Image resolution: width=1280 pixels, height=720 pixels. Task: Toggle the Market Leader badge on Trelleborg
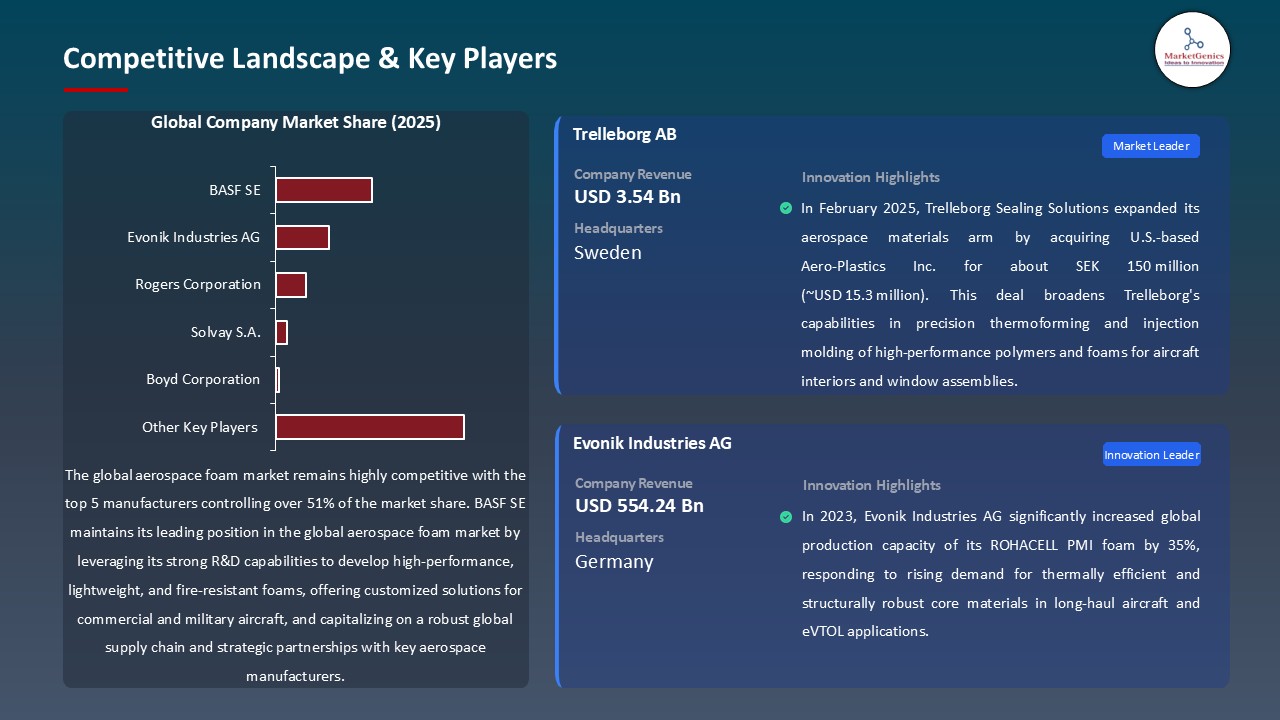pos(1150,146)
